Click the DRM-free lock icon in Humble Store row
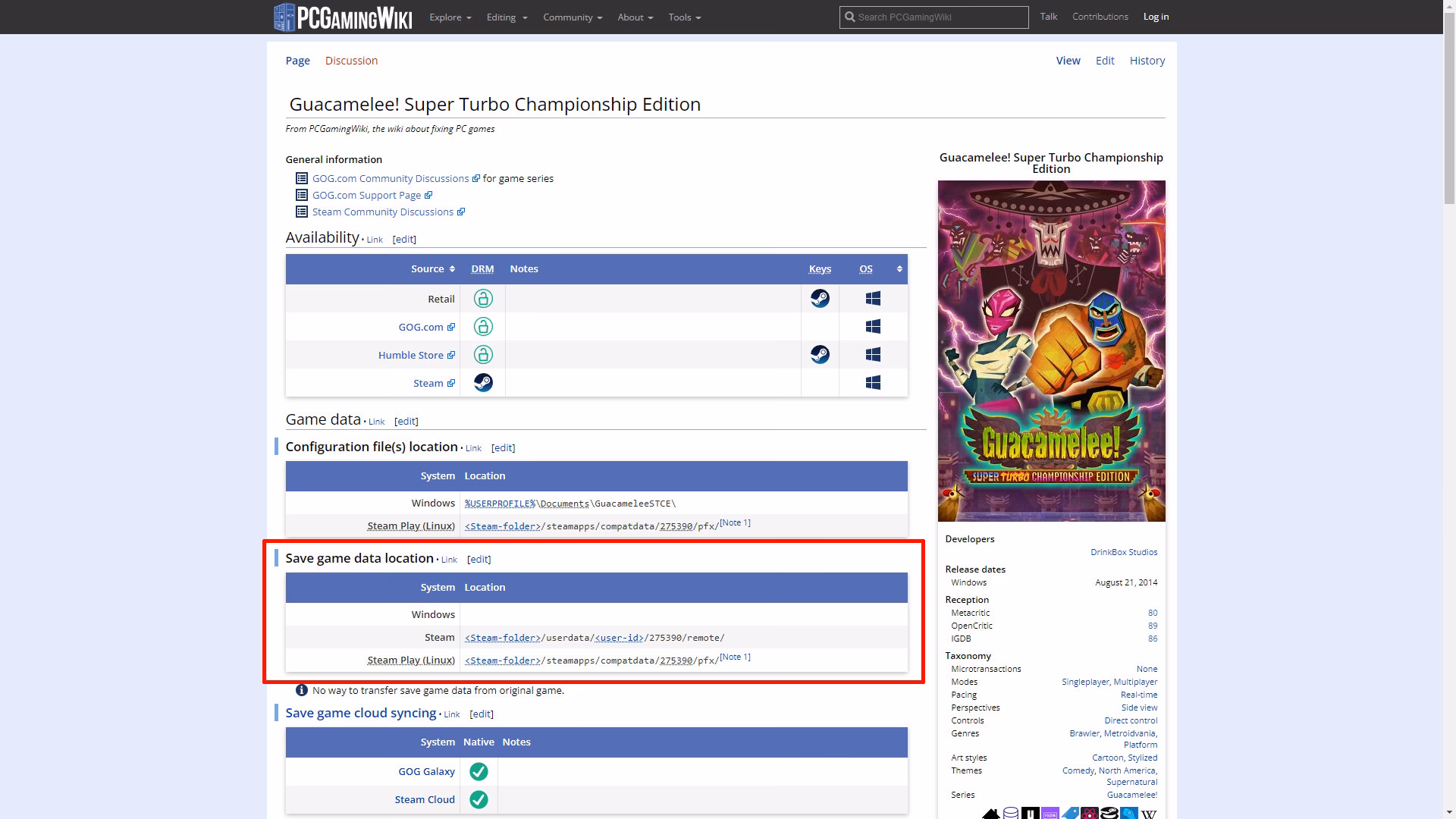 [x=483, y=355]
